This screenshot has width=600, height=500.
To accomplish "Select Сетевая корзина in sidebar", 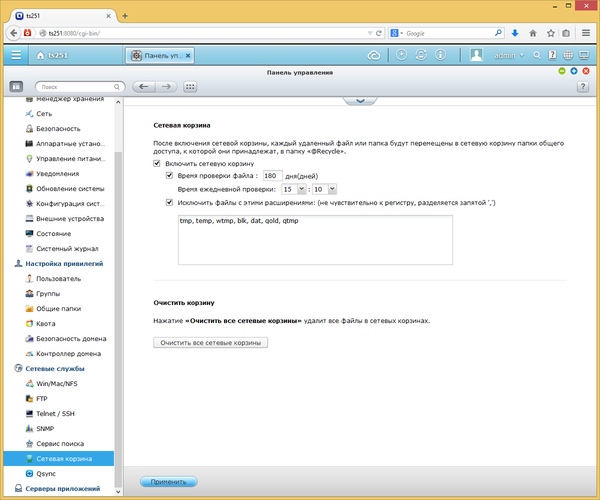I will coord(59,459).
